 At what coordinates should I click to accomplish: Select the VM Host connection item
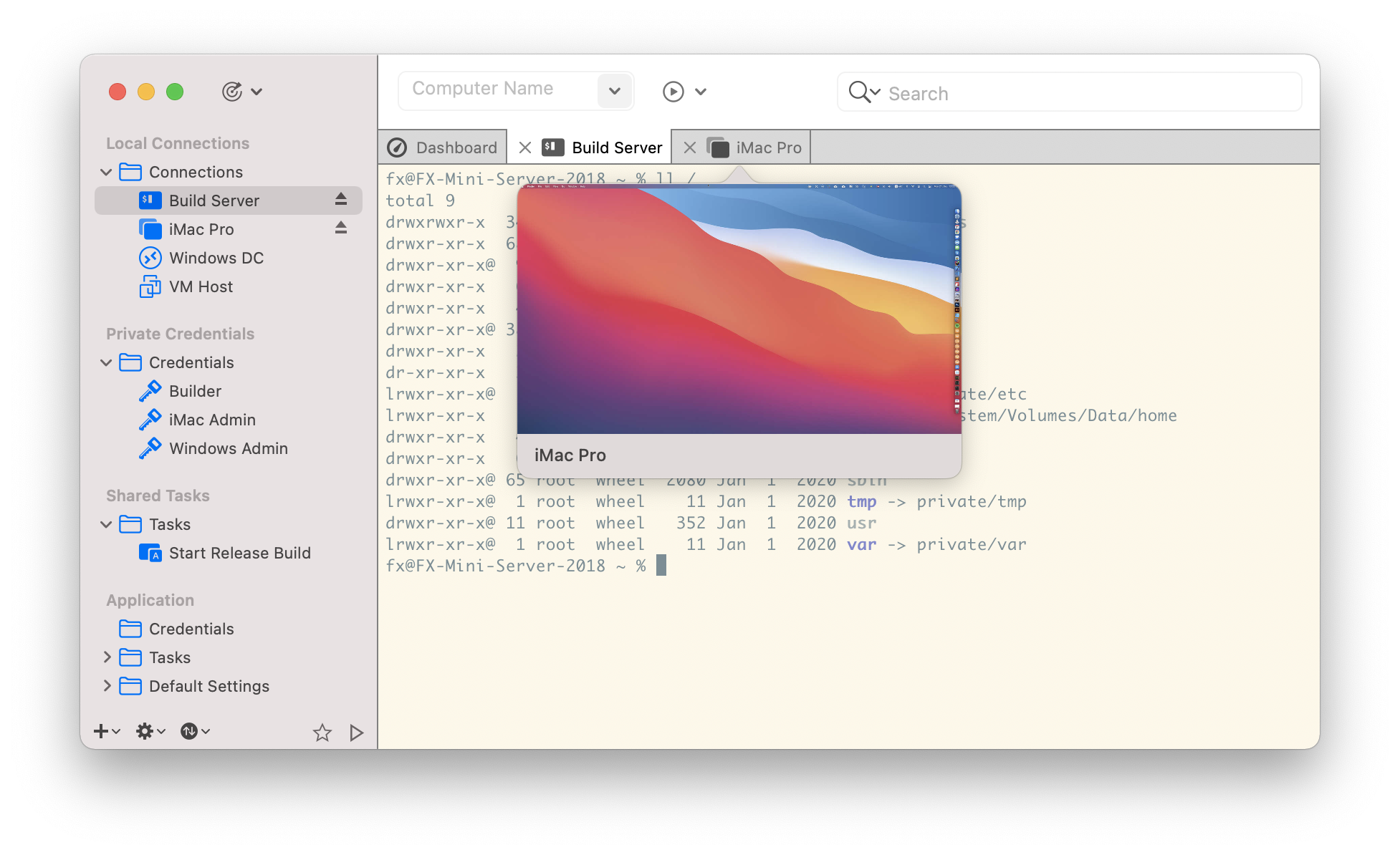coord(201,286)
